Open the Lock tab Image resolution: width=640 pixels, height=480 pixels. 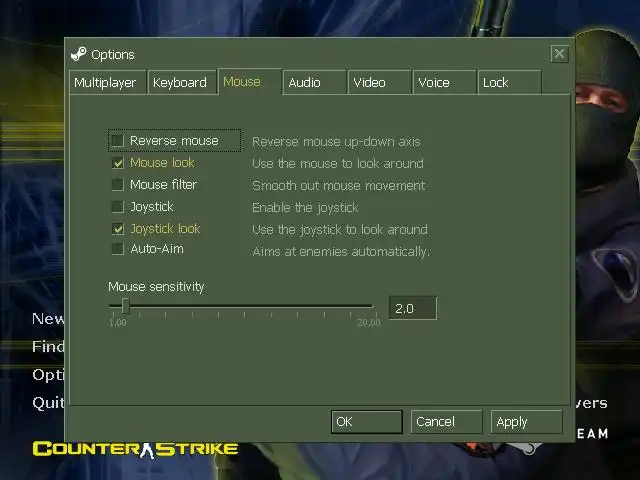click(x=509, y=82)
